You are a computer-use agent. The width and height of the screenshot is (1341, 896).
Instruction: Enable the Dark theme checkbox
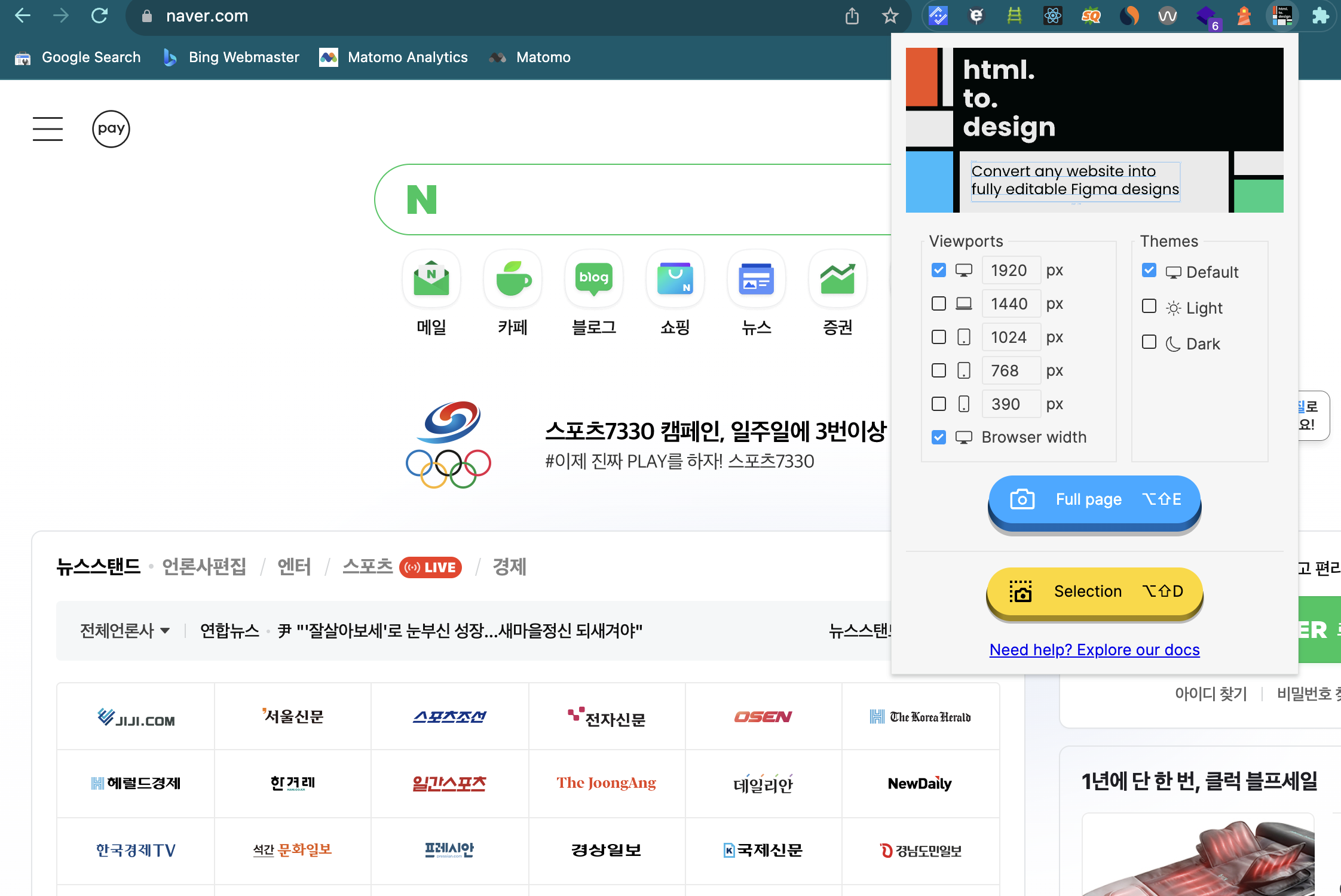[x=1149, y=342]
